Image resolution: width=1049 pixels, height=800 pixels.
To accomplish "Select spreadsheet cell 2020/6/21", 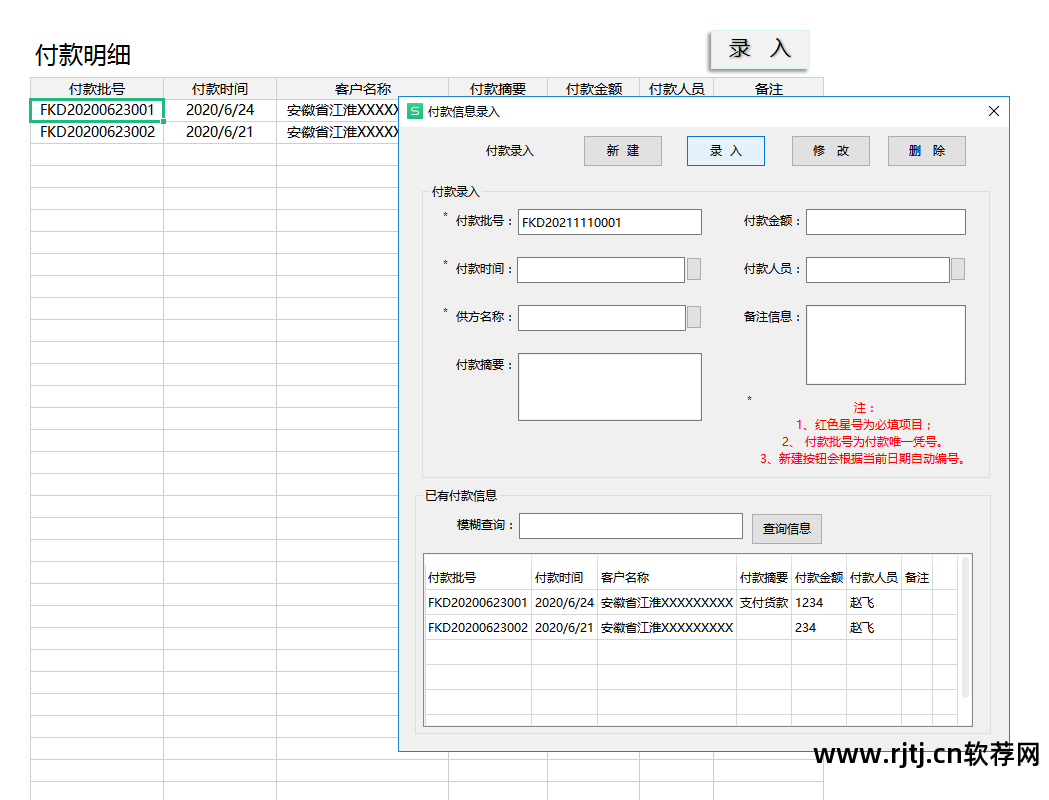I will 220,132.
